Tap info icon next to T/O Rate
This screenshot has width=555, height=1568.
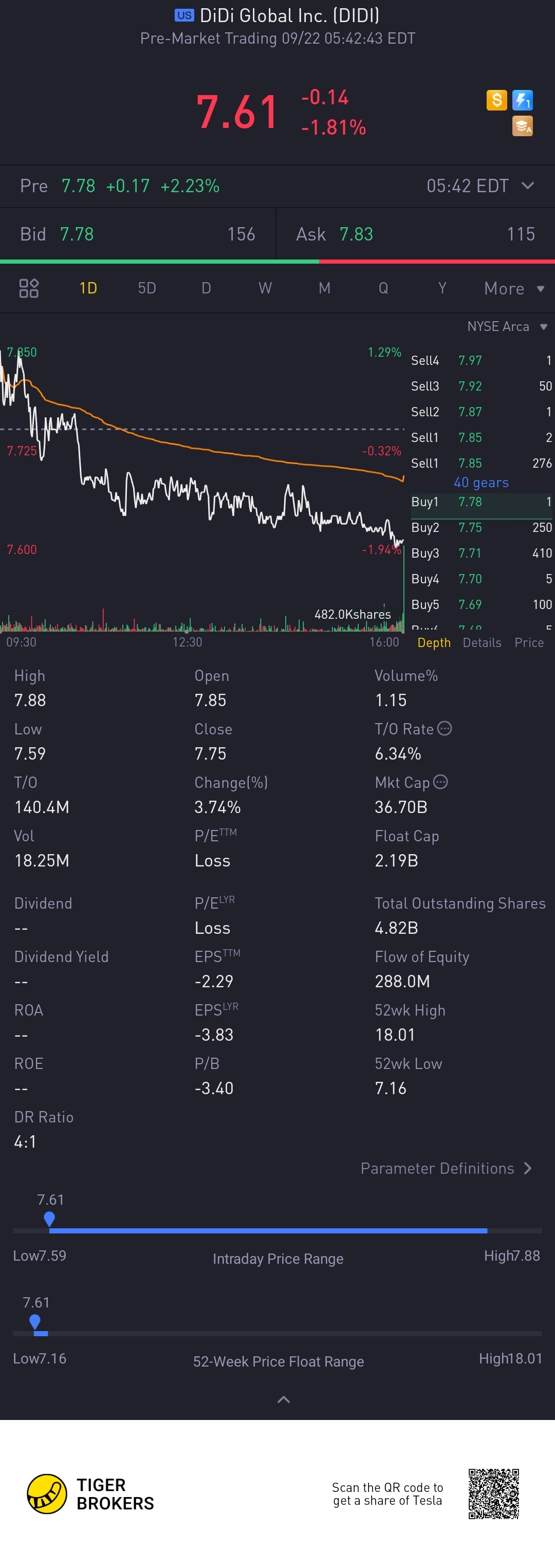click(x=445, y=728)
